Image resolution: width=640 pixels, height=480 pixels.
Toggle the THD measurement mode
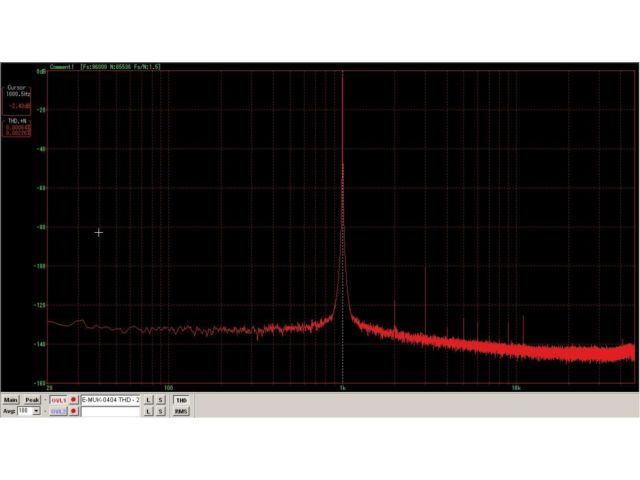coord(181,400)
